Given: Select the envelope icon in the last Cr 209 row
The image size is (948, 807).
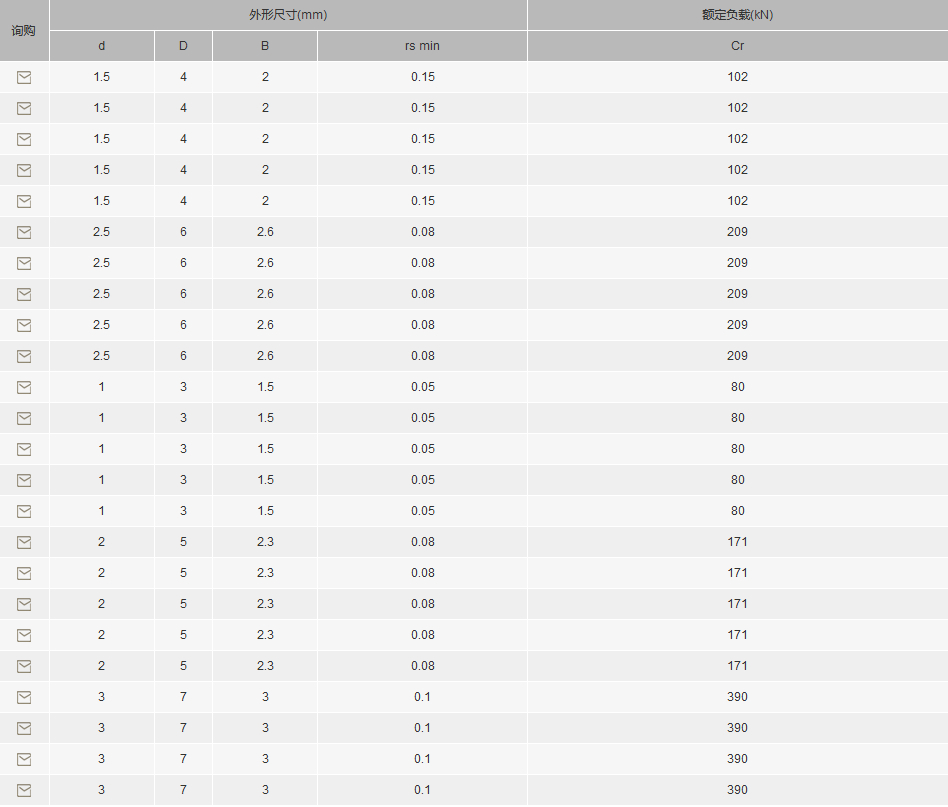Looking at the screenshot, I should point(24,356).
